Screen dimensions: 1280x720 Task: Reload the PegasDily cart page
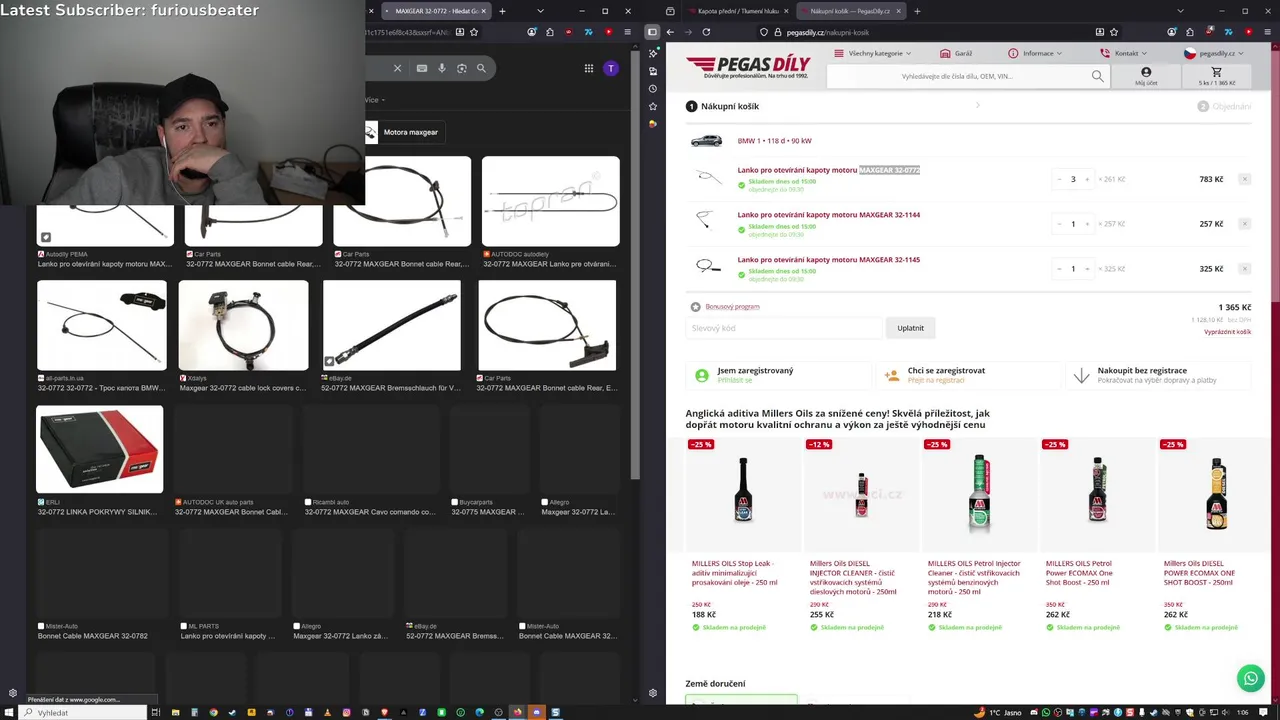(x=706, y=32)
